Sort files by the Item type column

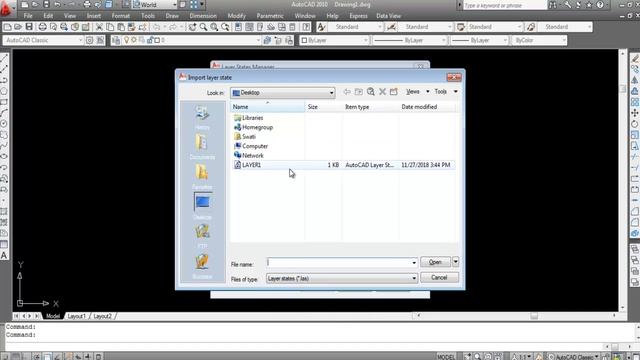coord(371,107)
